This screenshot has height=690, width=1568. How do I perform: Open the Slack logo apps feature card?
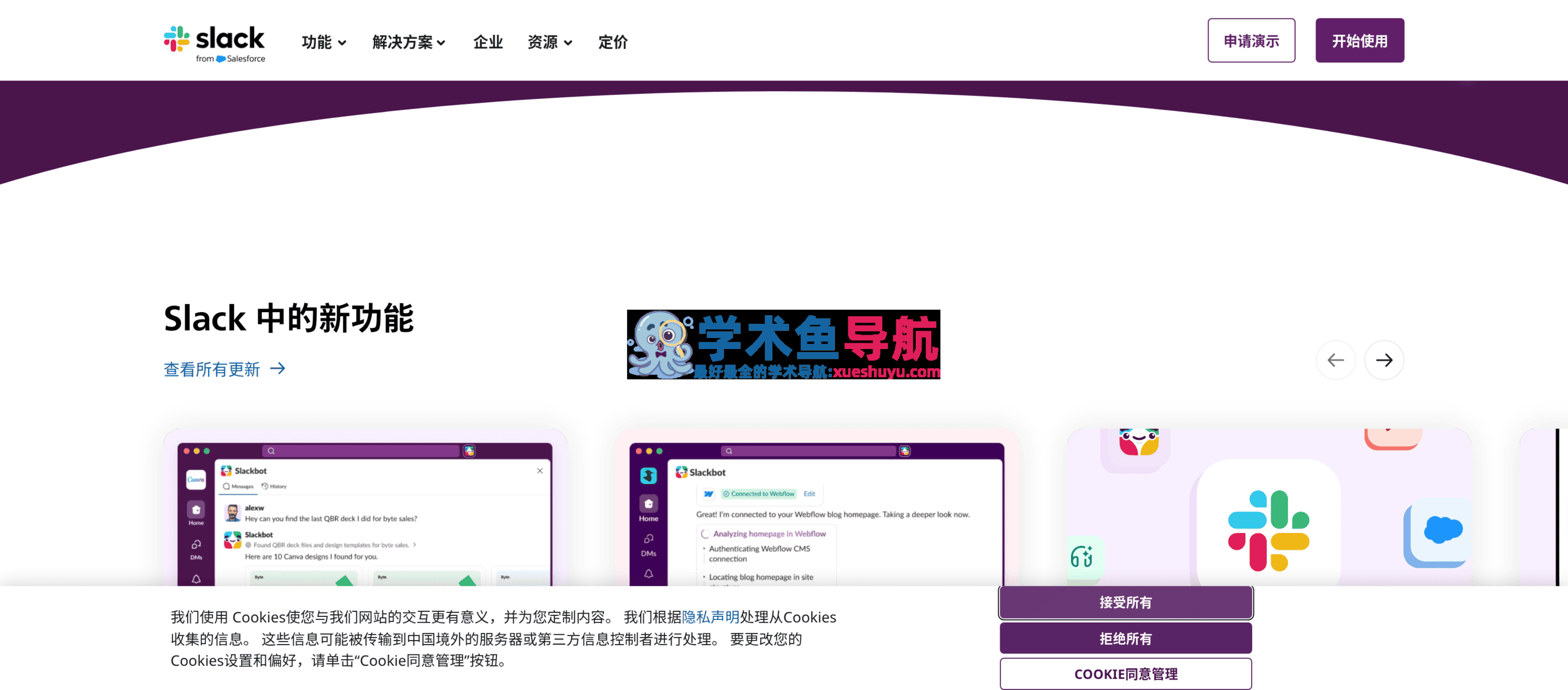(1269, 508)
